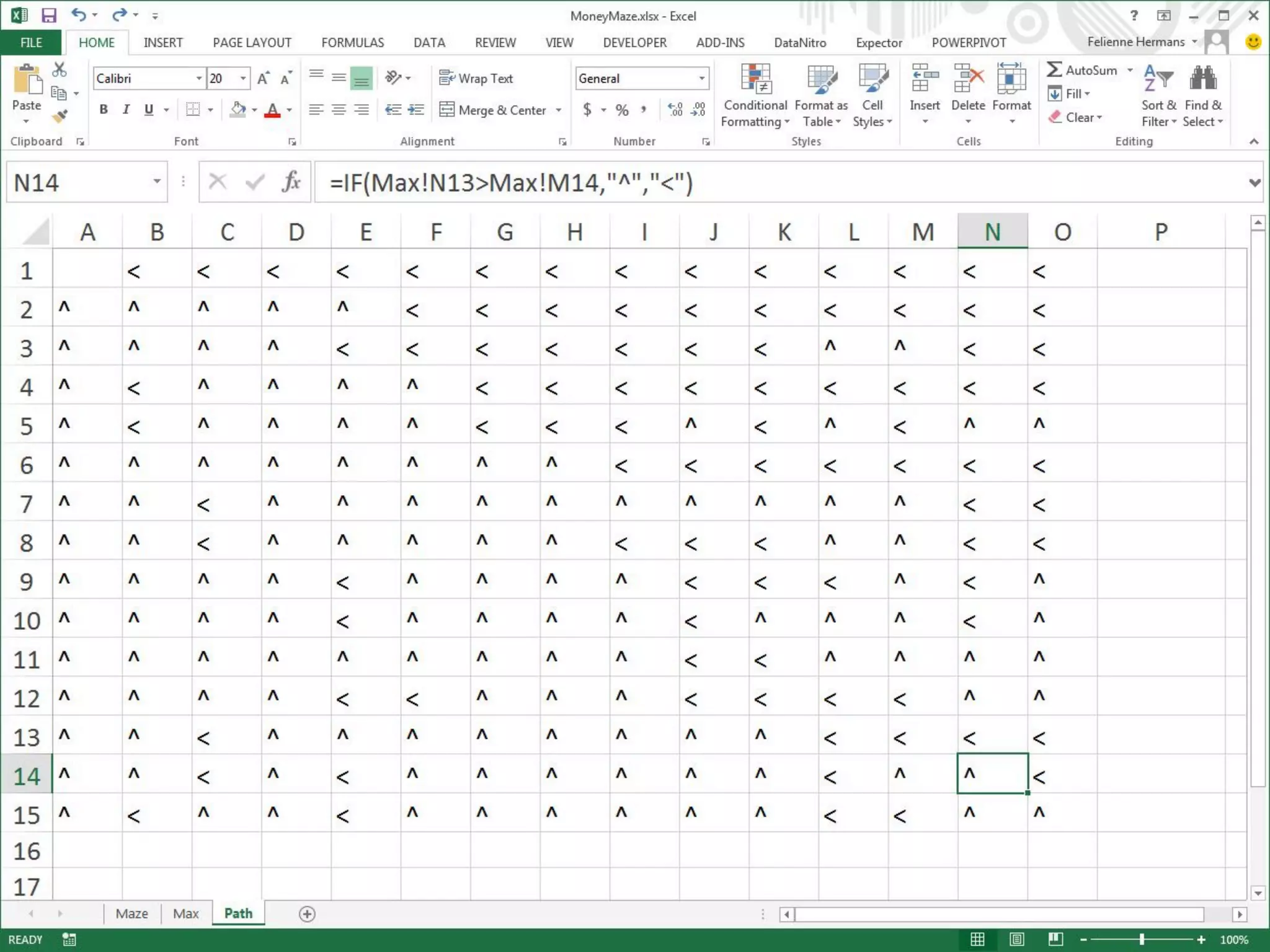Open Conditional Formatting menu
The width and height of the screenshot is (1270, 952).
(755, 96)
